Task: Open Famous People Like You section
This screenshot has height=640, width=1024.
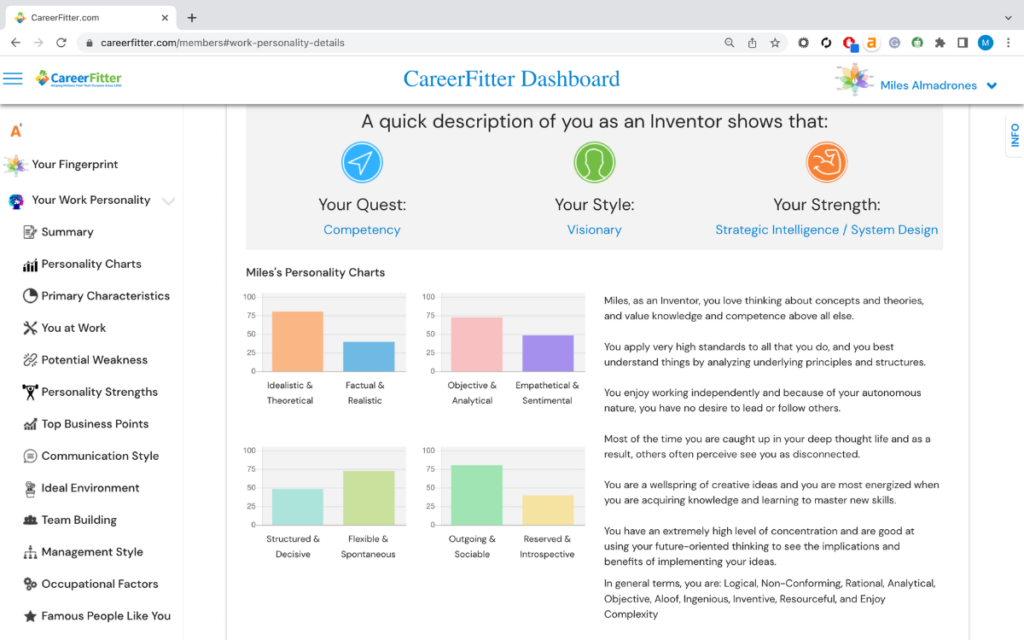Action: [106, 616]
